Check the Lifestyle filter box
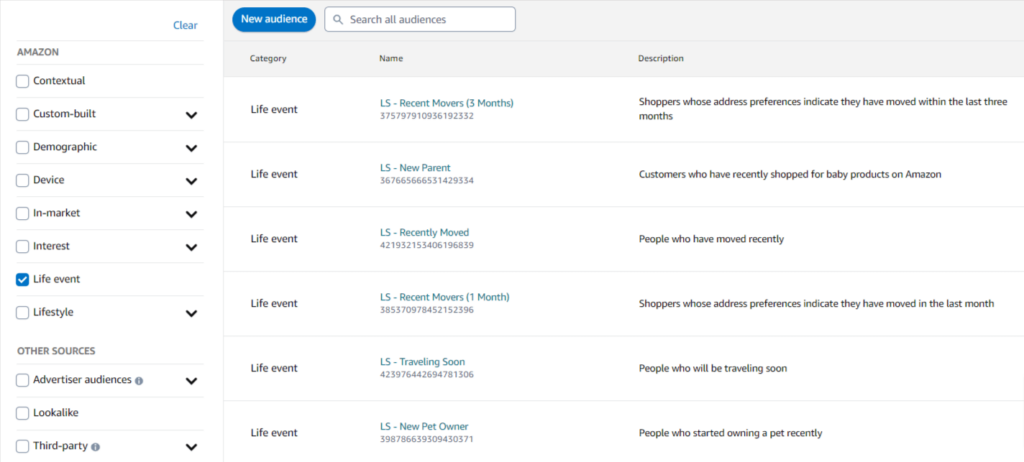The image size is (1024, 462). [23, 312]
